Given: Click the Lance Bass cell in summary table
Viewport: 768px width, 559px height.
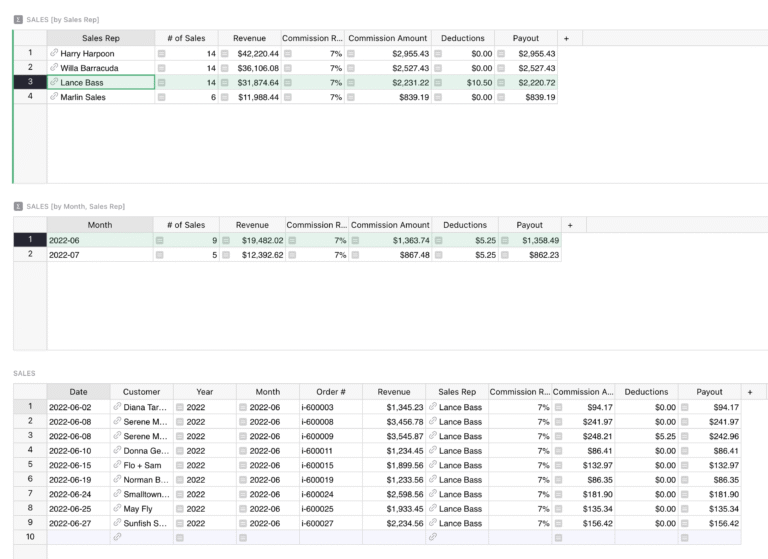Looking at the screenshot, I should click(101, 82).
